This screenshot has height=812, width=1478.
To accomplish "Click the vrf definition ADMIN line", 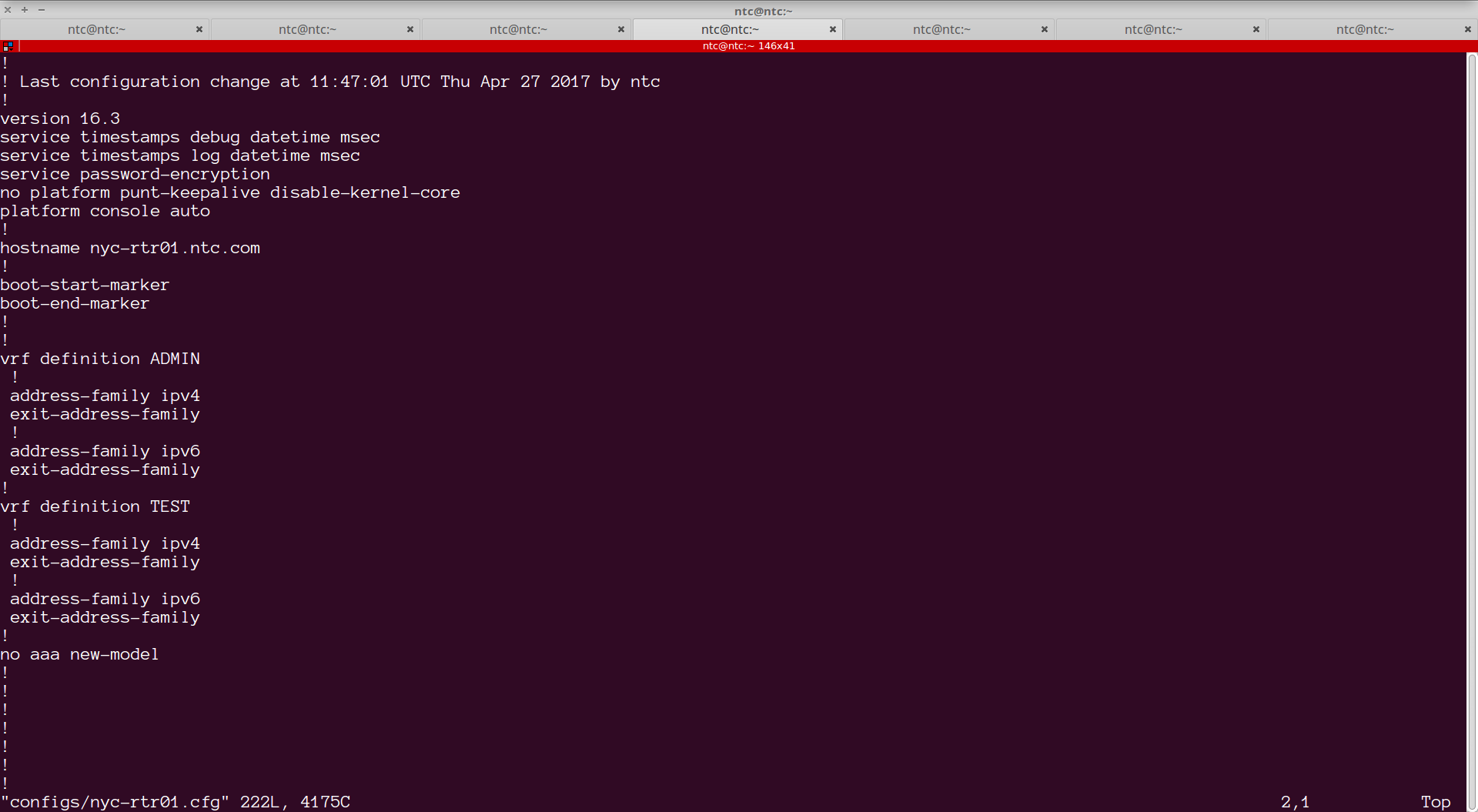I will (101, 358).
